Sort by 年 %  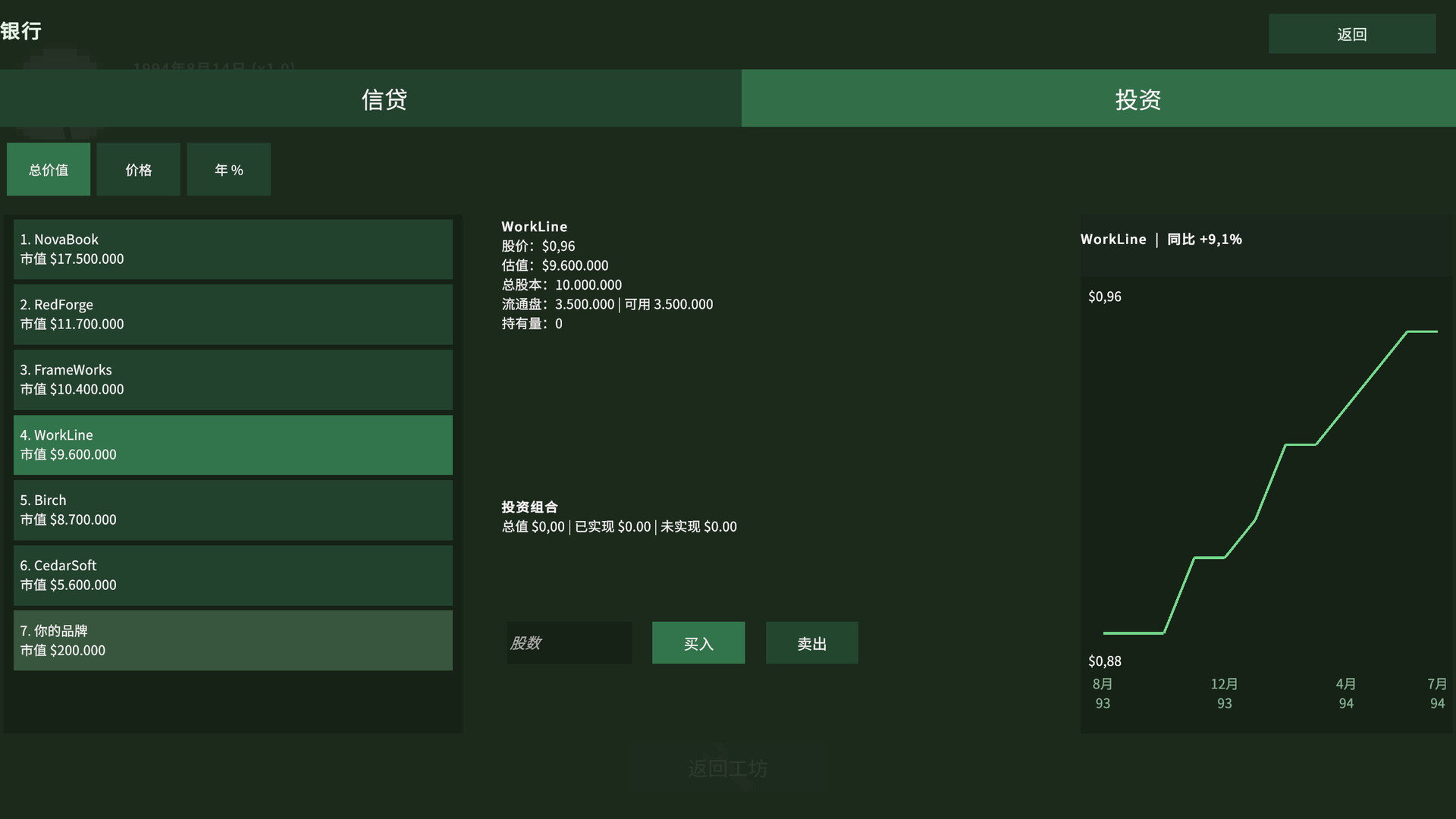[x=229, y=169]
